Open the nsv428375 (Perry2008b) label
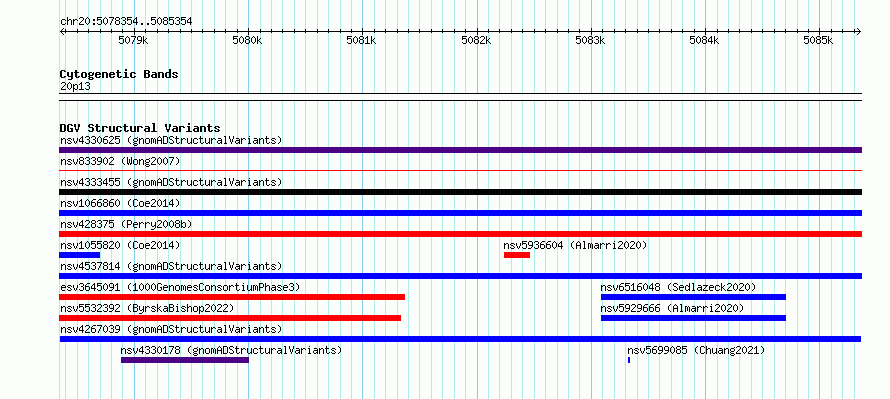The image size is (890, 399). [126, 224]
